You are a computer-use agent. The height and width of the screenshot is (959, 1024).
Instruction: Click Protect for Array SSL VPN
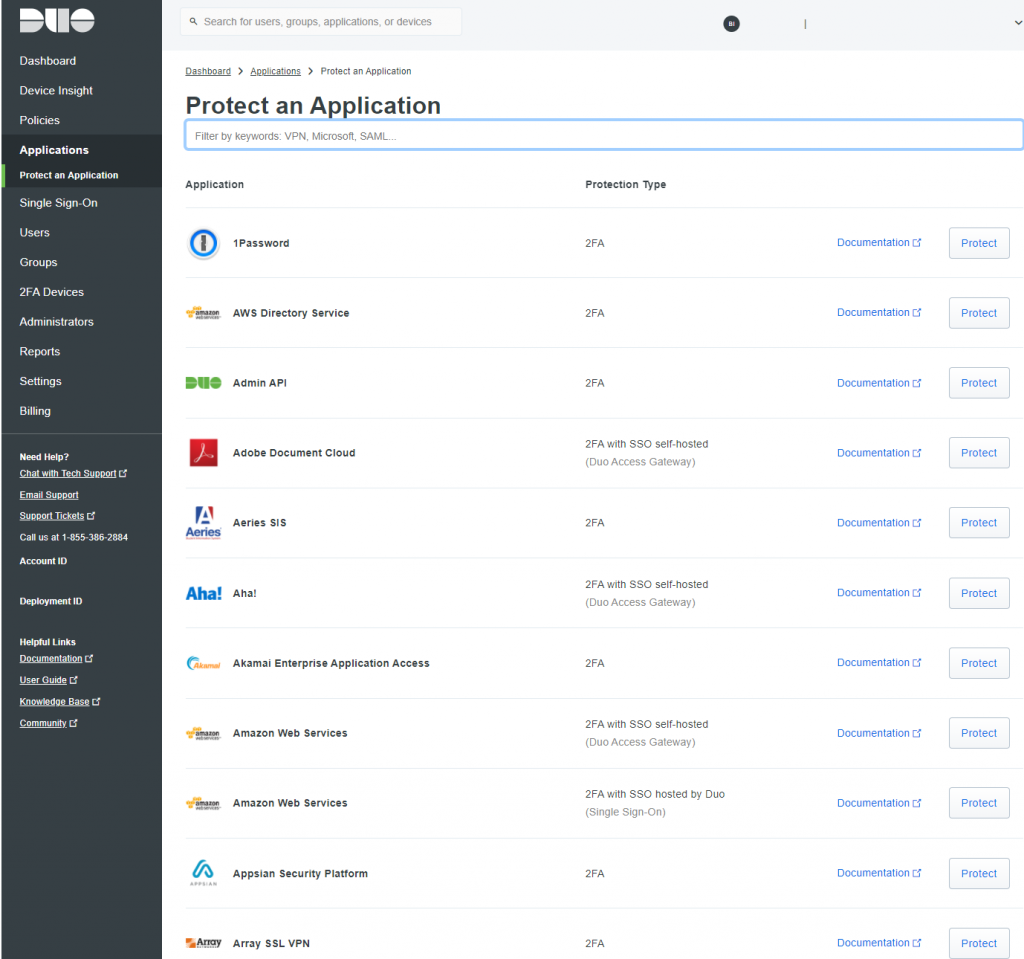coord(979,943)
